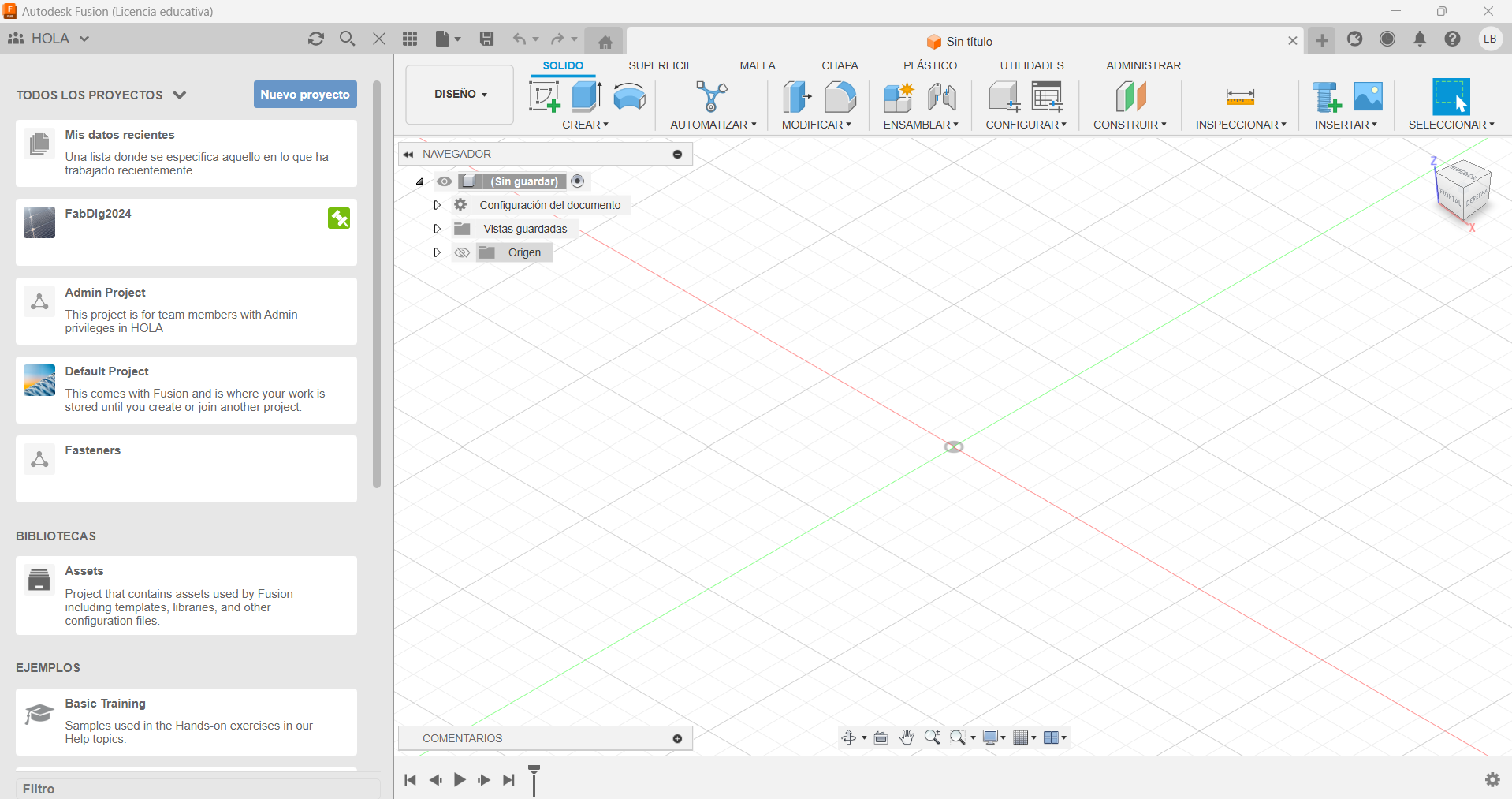
Task: Click the Save icon
Action: pyautogui.click(x=487, y=39)
